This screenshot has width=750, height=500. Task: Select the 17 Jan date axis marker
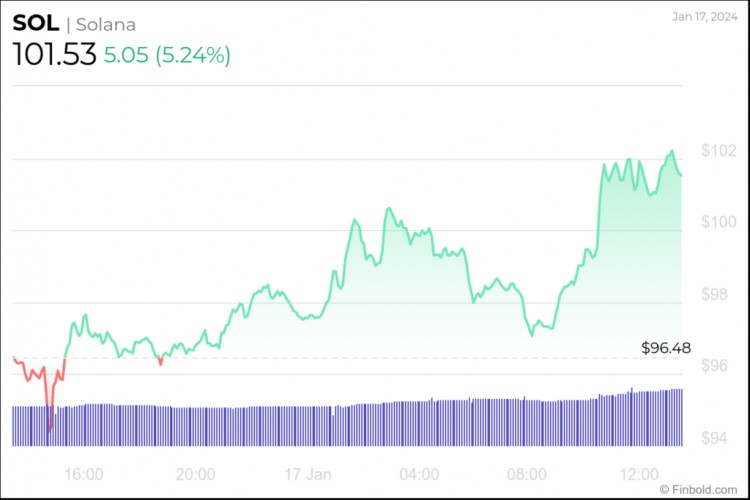pos(306,473)
